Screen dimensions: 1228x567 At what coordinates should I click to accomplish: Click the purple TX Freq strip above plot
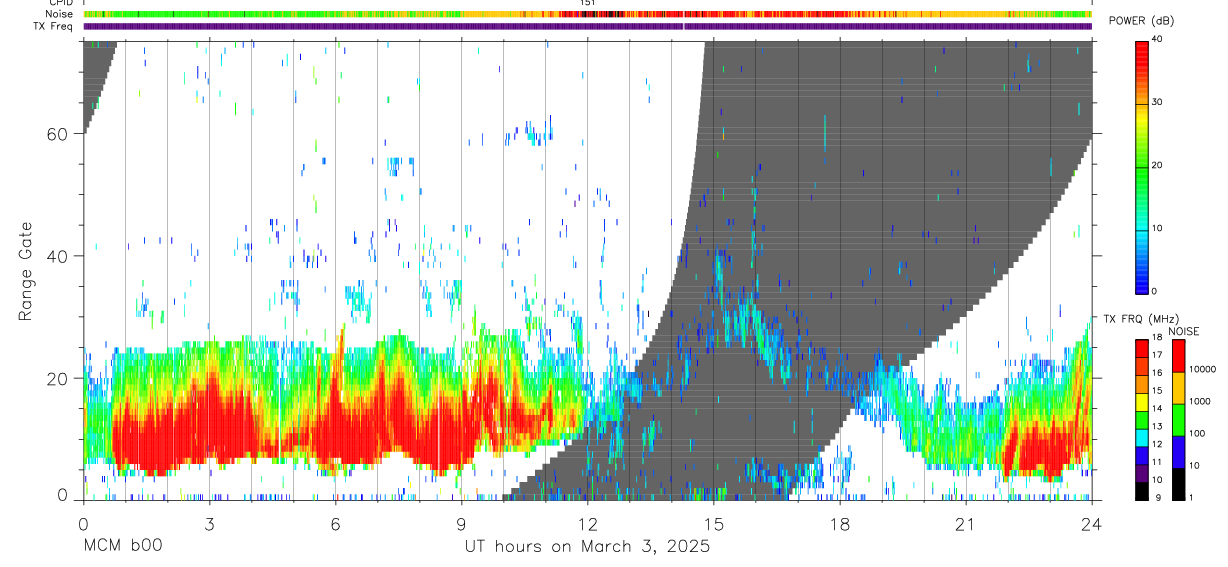(x=588, y=26)
